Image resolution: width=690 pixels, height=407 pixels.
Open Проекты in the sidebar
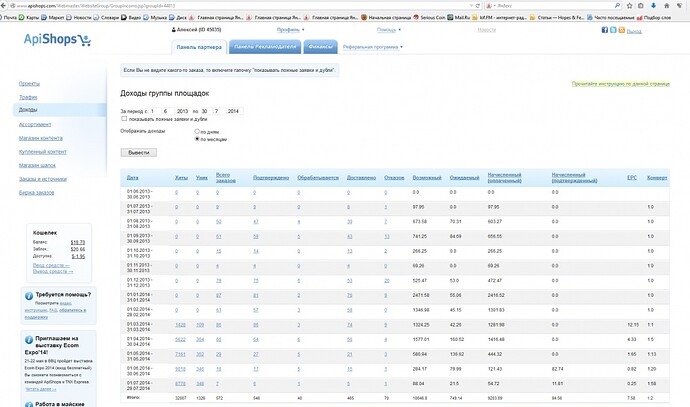click(29, 84)
